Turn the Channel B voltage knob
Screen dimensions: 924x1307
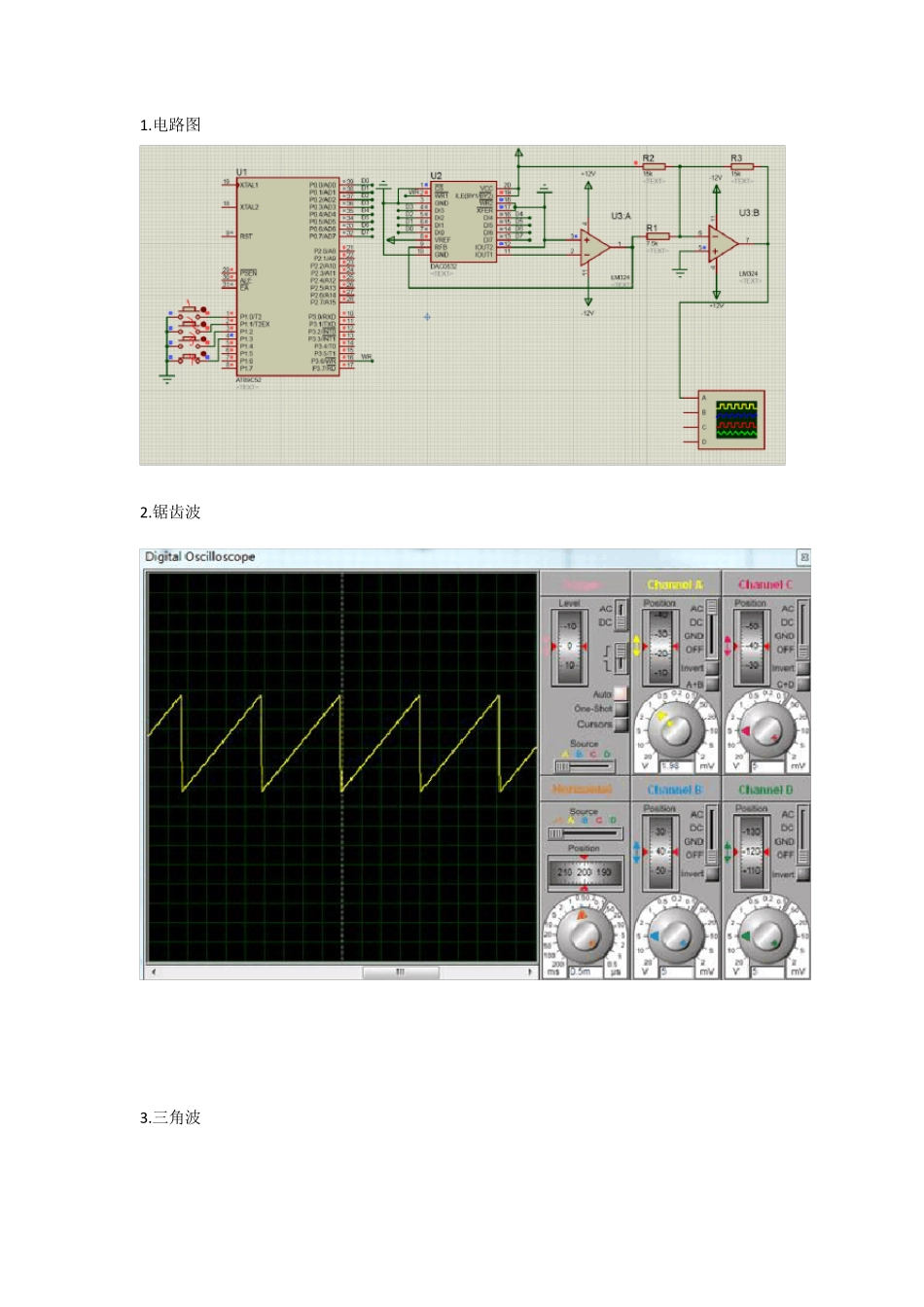coord(675,936)
